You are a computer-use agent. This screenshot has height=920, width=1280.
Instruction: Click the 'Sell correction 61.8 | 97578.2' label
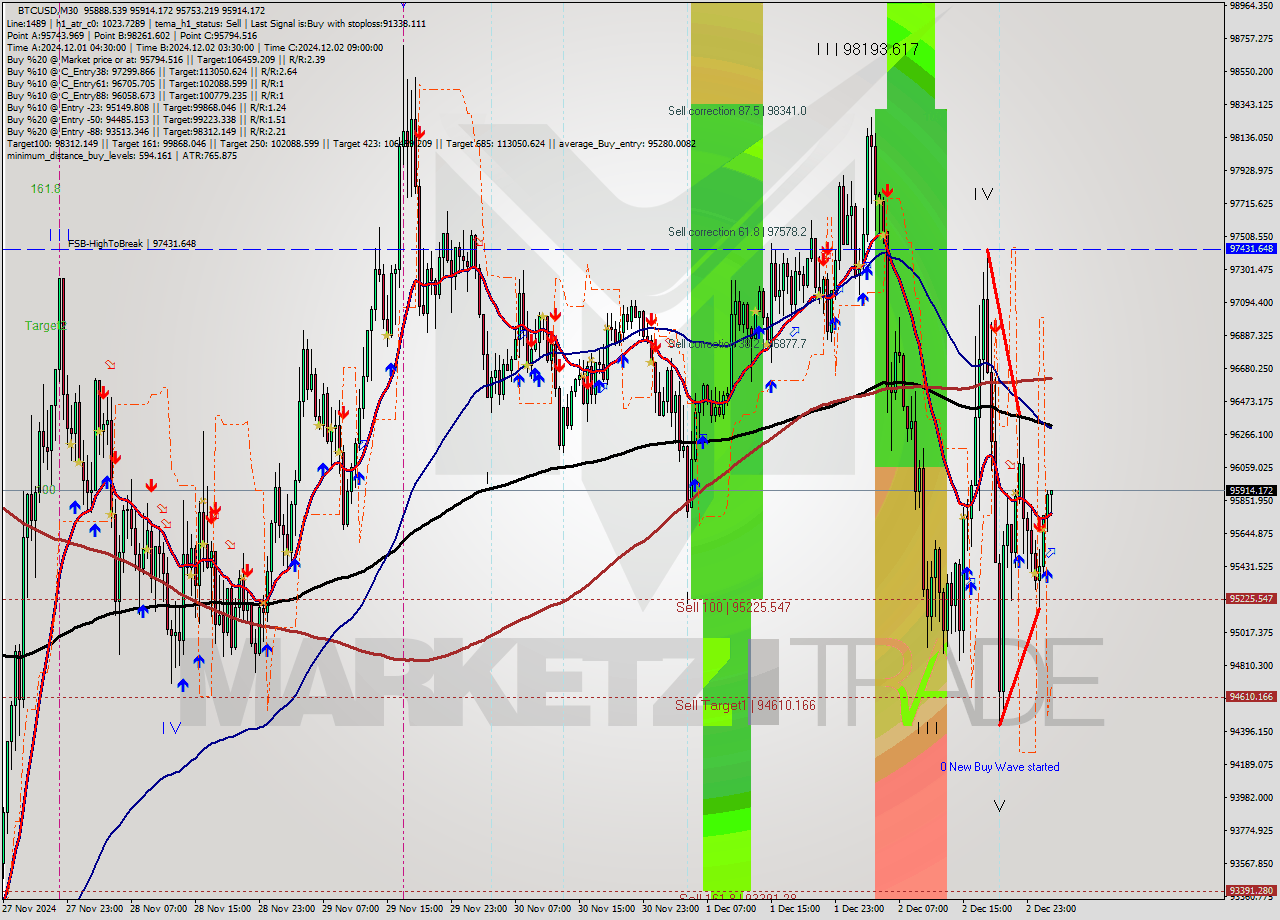tap(737, 232)
